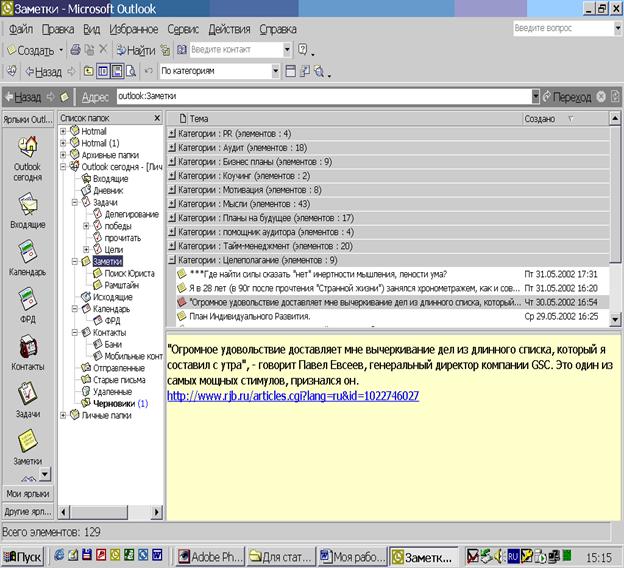Open the Действия menu
The image size is (624, 568).
(x=229, y=29)
